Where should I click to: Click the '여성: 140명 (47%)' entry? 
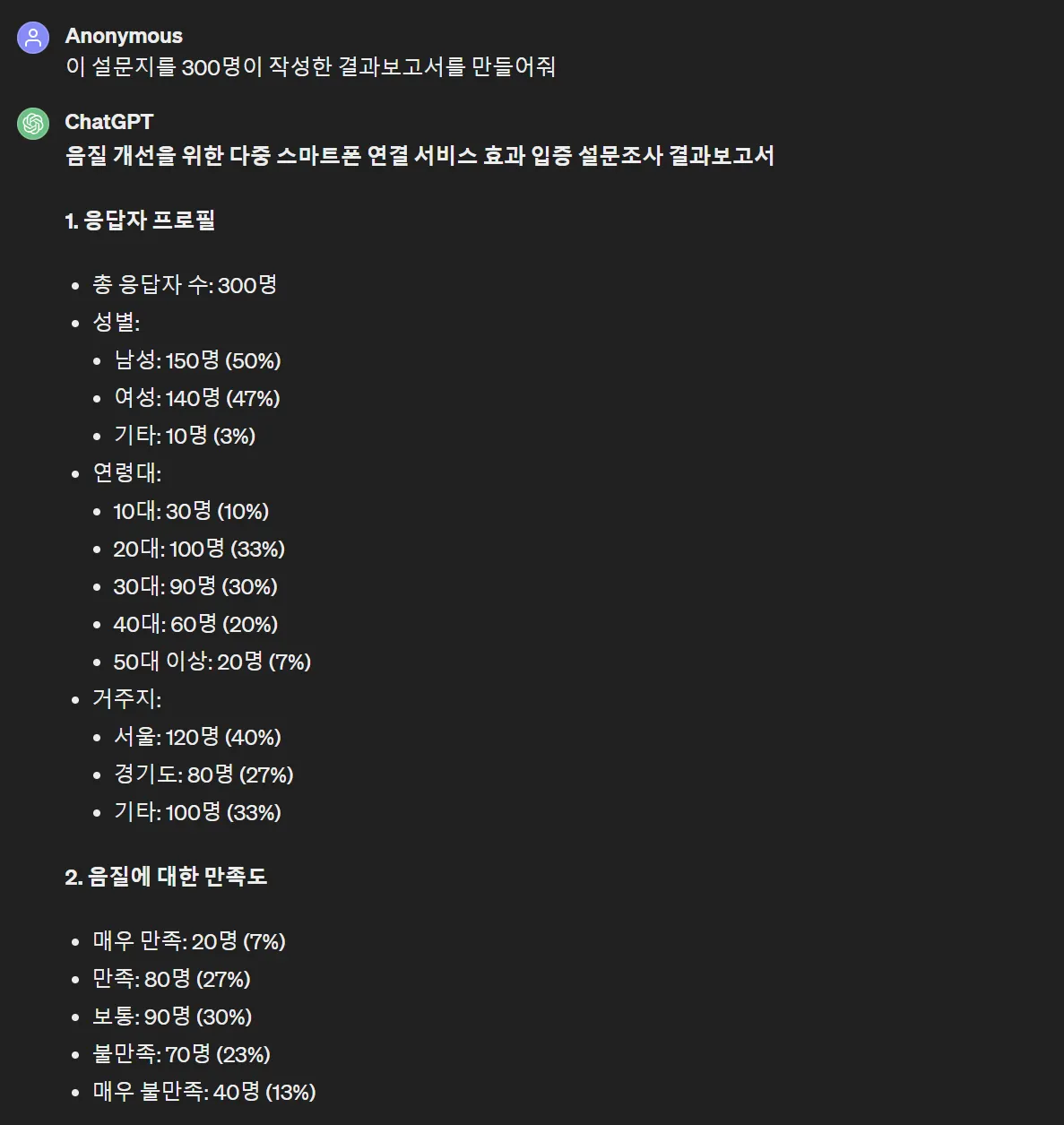[x=197, y=398]
